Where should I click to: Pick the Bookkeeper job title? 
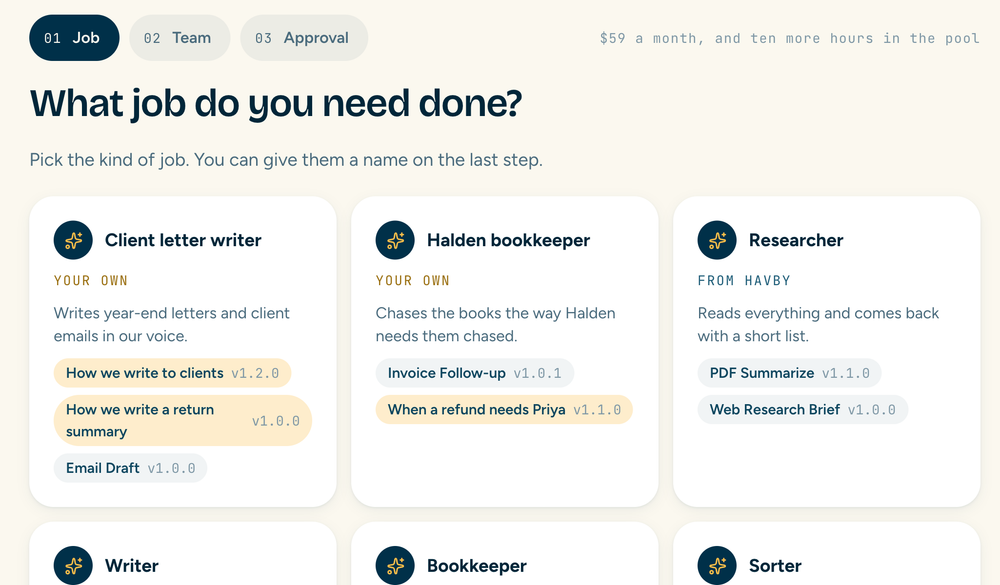pos(477,566)
